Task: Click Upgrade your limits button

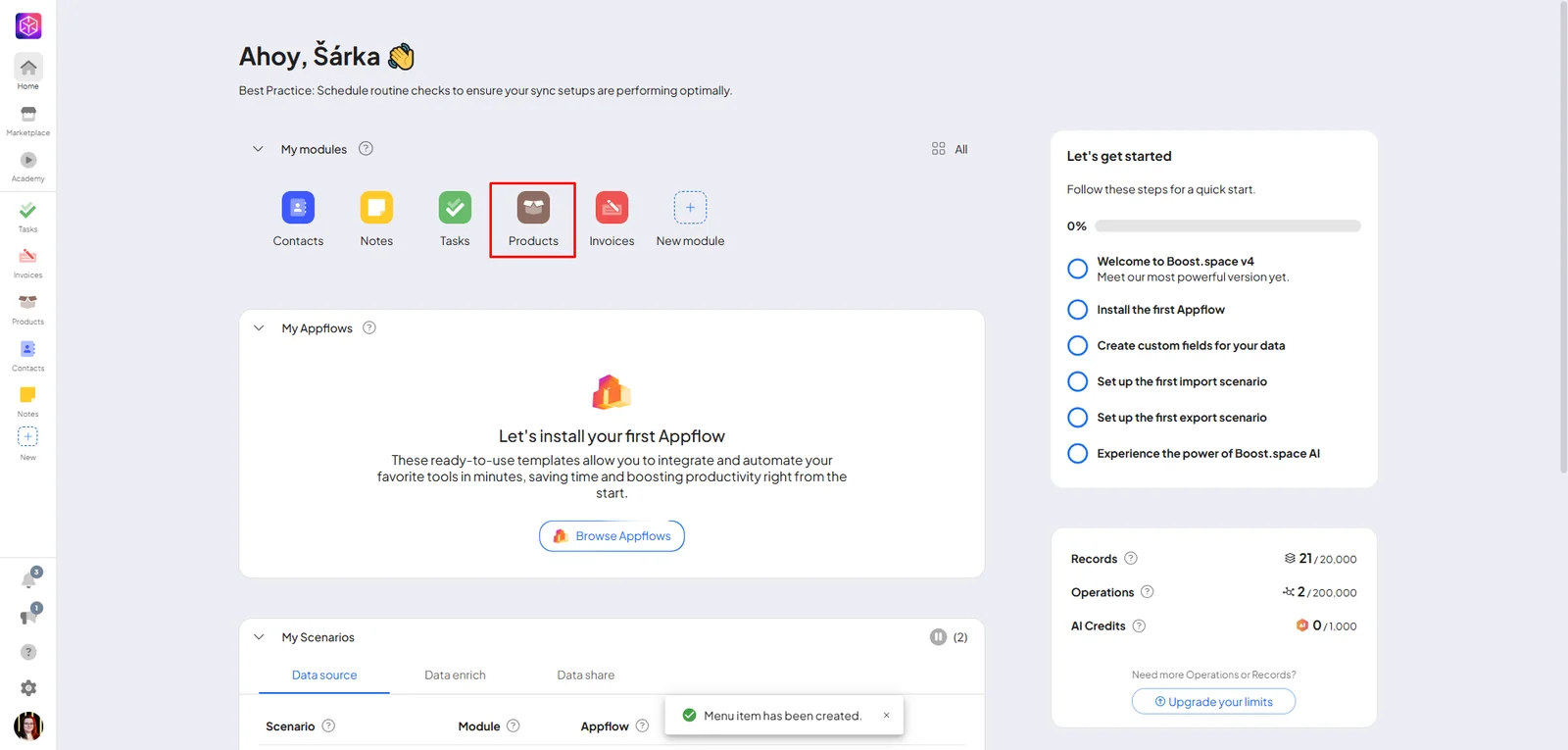Action: [1213, 702]
